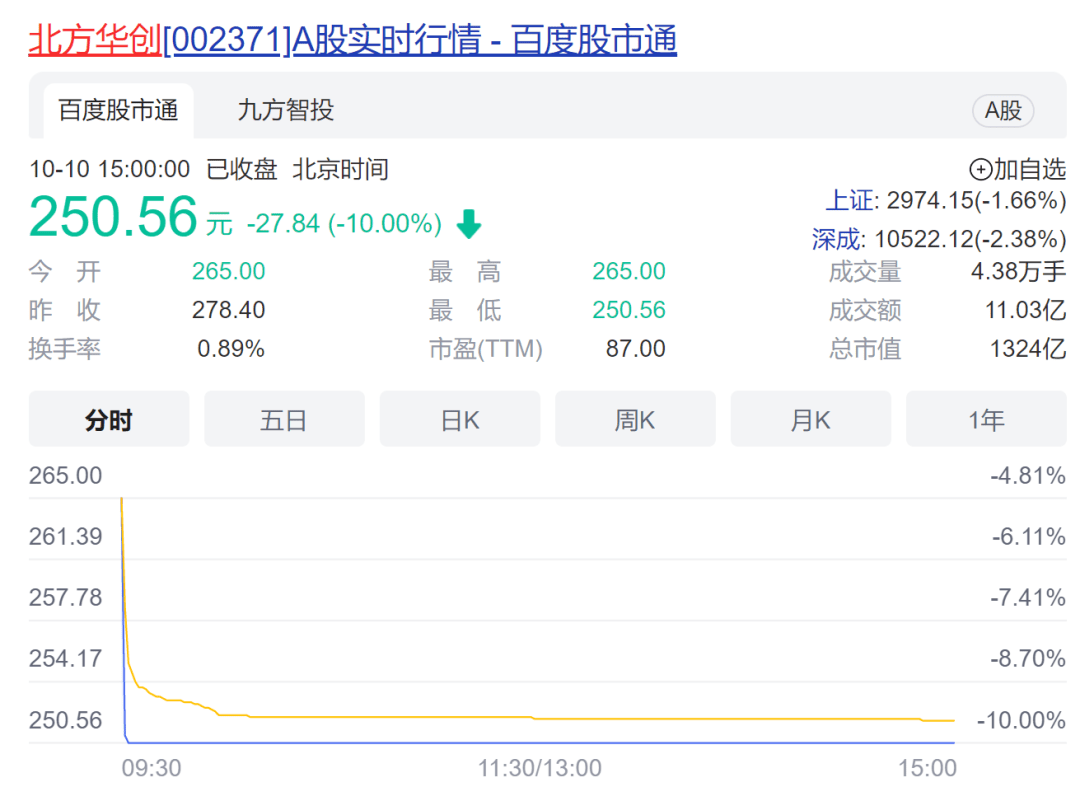This screenshot has width=1080, height=787.
Task: Open the 北方华创 A股实时行情 title link
Action: [353, 39]
